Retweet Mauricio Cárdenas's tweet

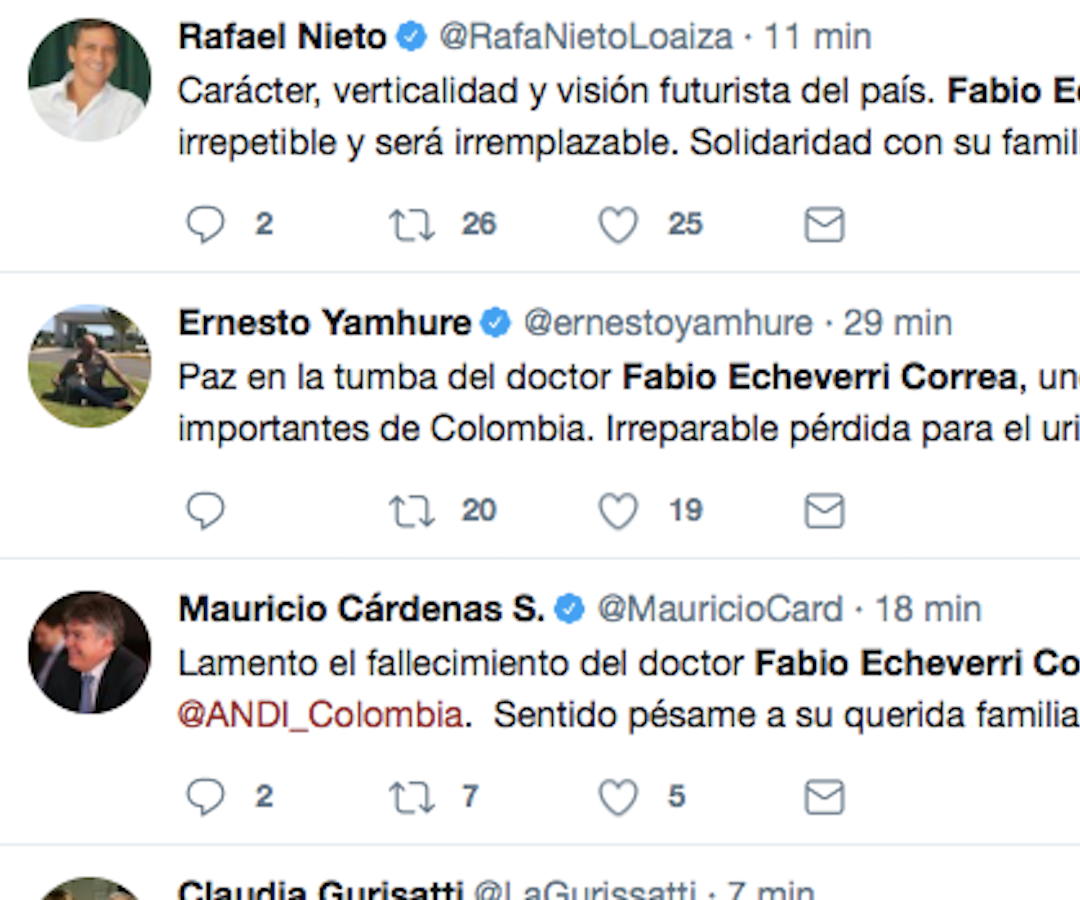coord(412,797)
